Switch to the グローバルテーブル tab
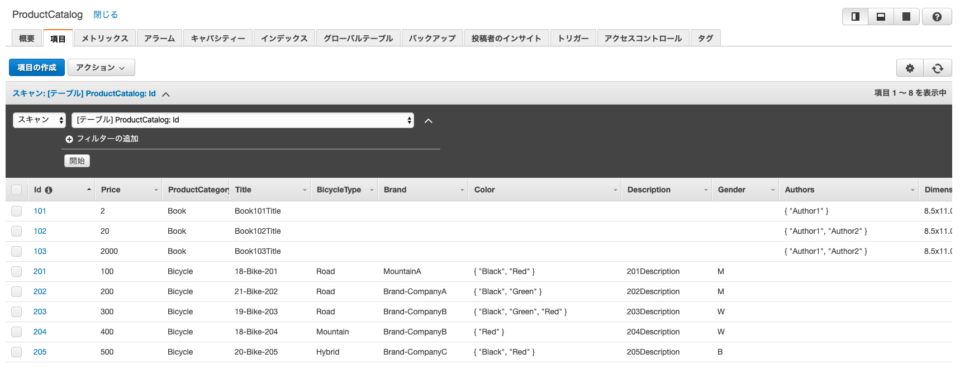 pyautogui.click(x=358, y=38)
